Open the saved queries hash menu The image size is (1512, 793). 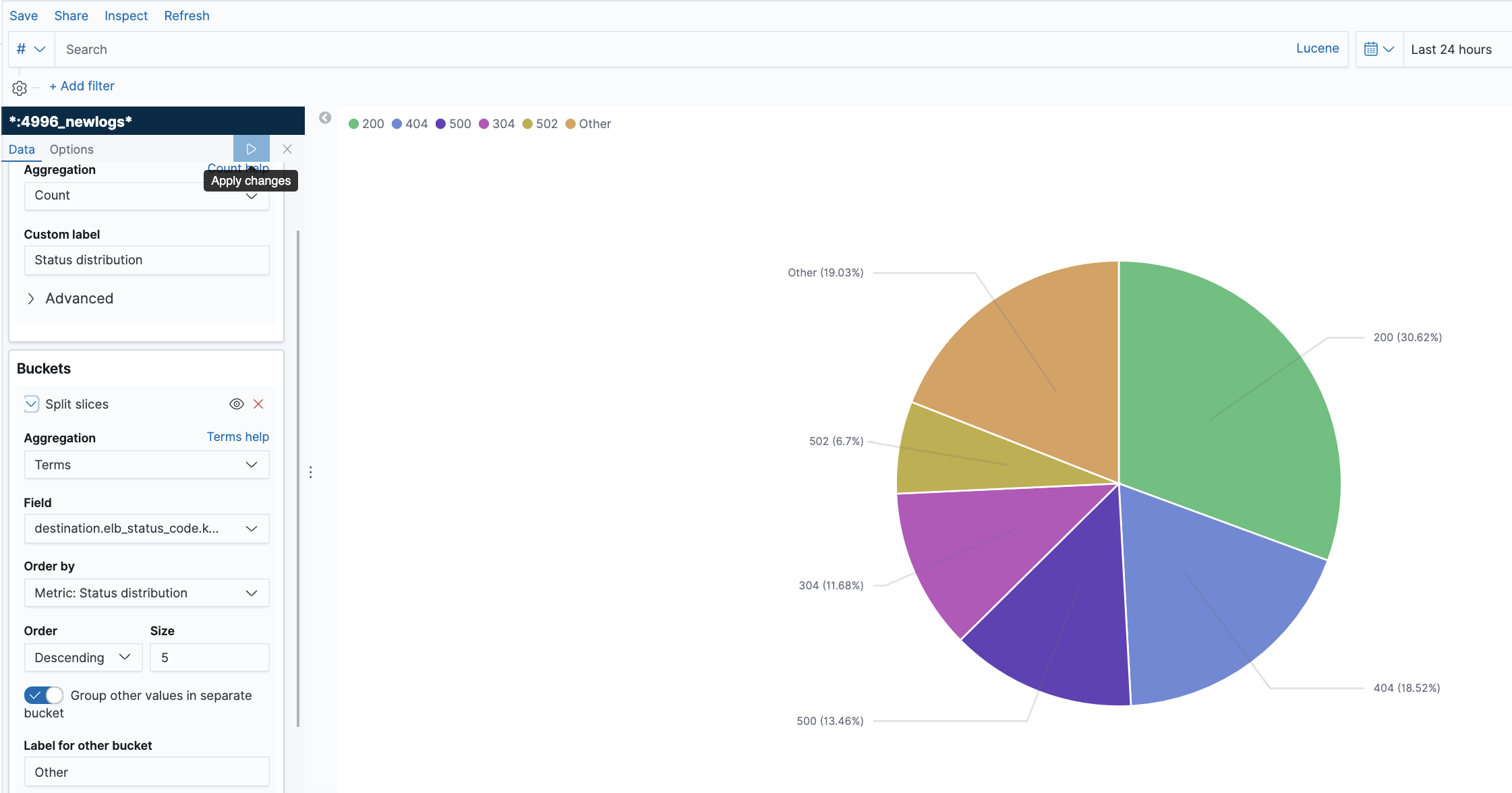tap(31, 49)
